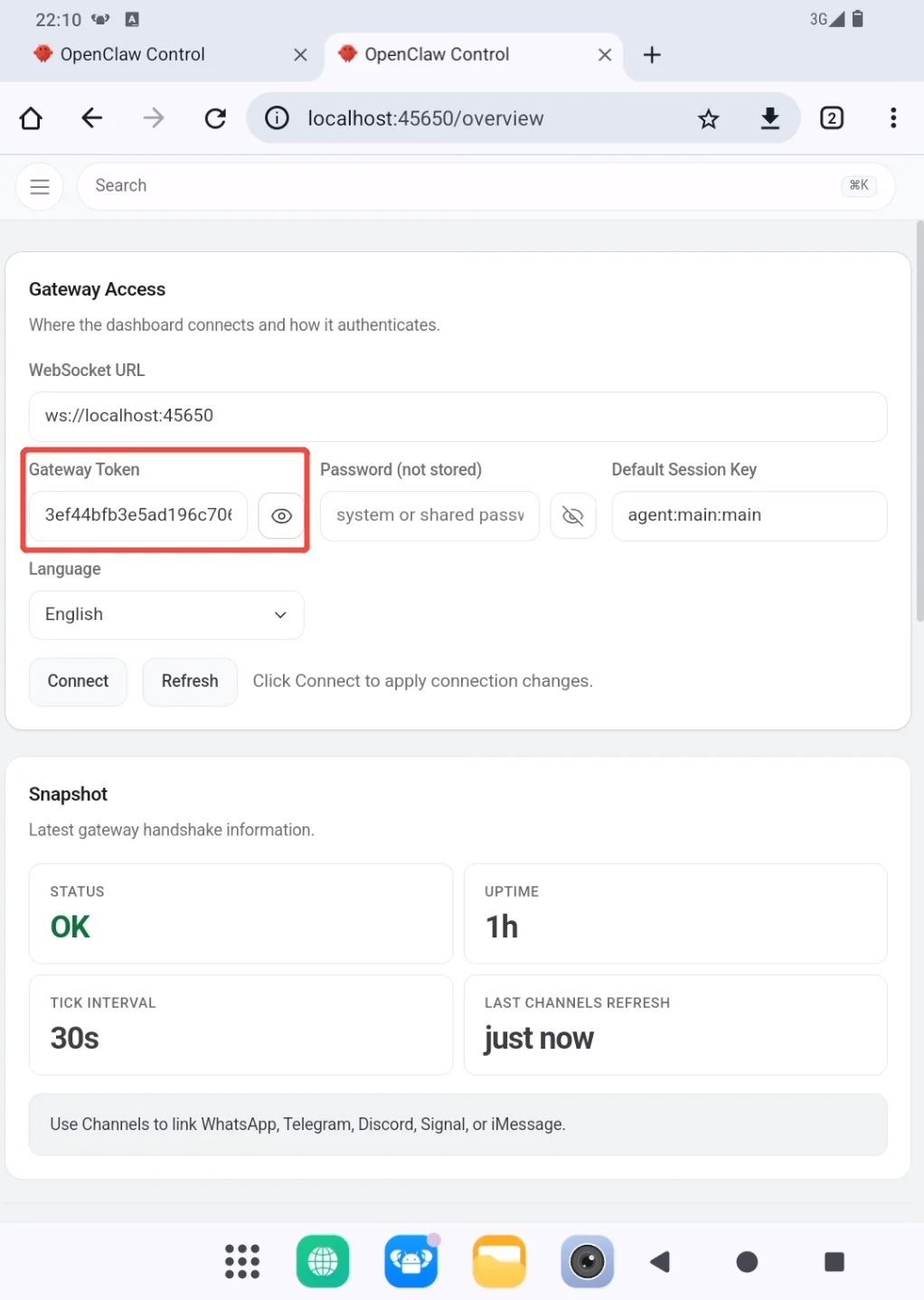
Task: Close the second OpenClaw Control tab
Action: [605, 55]
